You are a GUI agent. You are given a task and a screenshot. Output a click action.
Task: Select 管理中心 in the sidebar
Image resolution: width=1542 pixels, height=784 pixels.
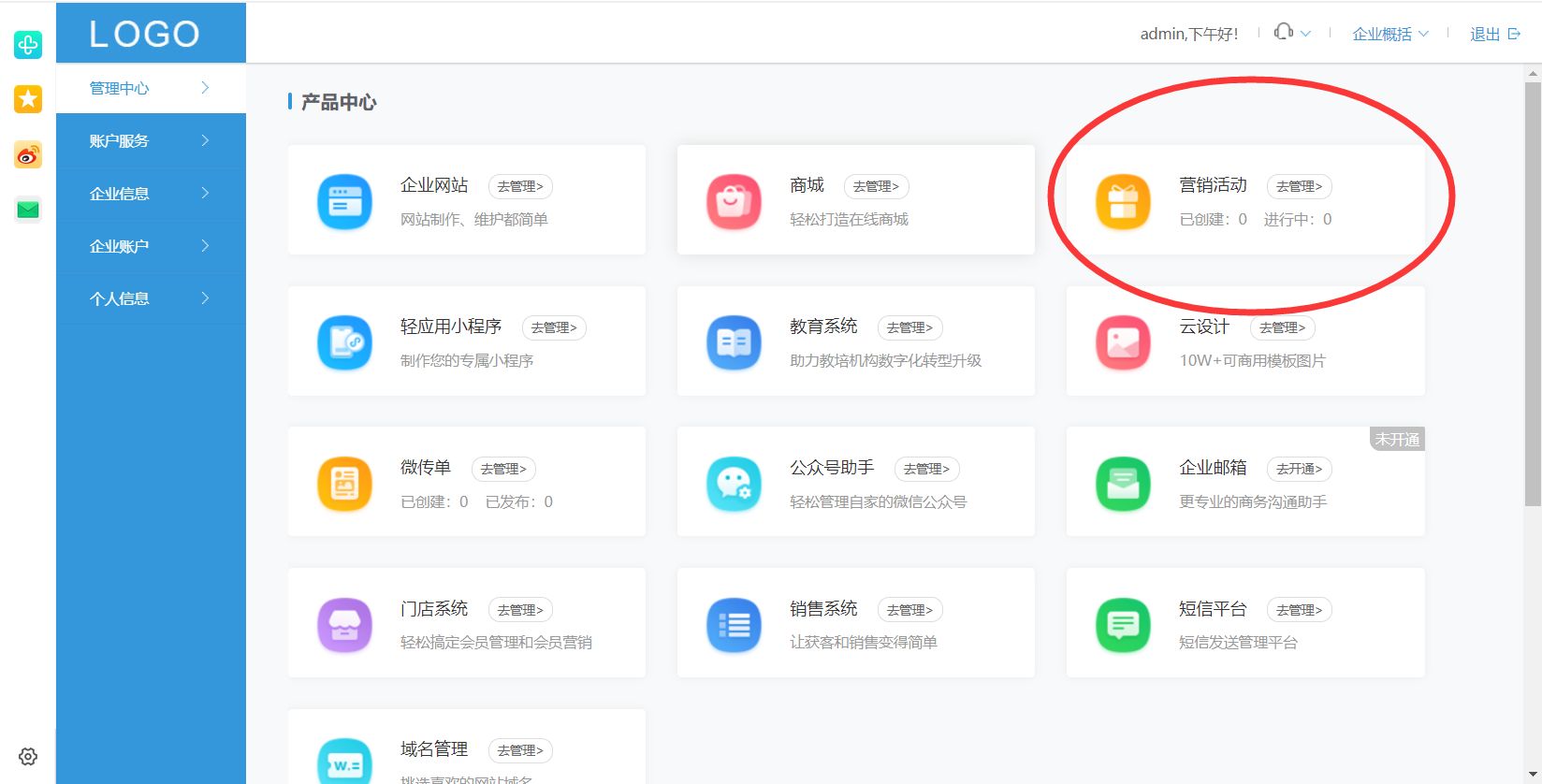pos(151,88)
